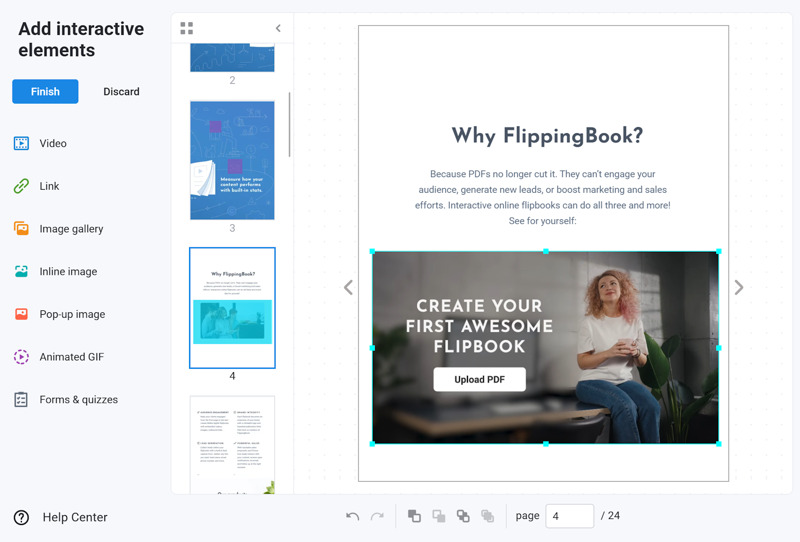The height and width of the screenshot is (542, 800).
Task: Select the Inline image icon
Action: click(x=21, y=272)
